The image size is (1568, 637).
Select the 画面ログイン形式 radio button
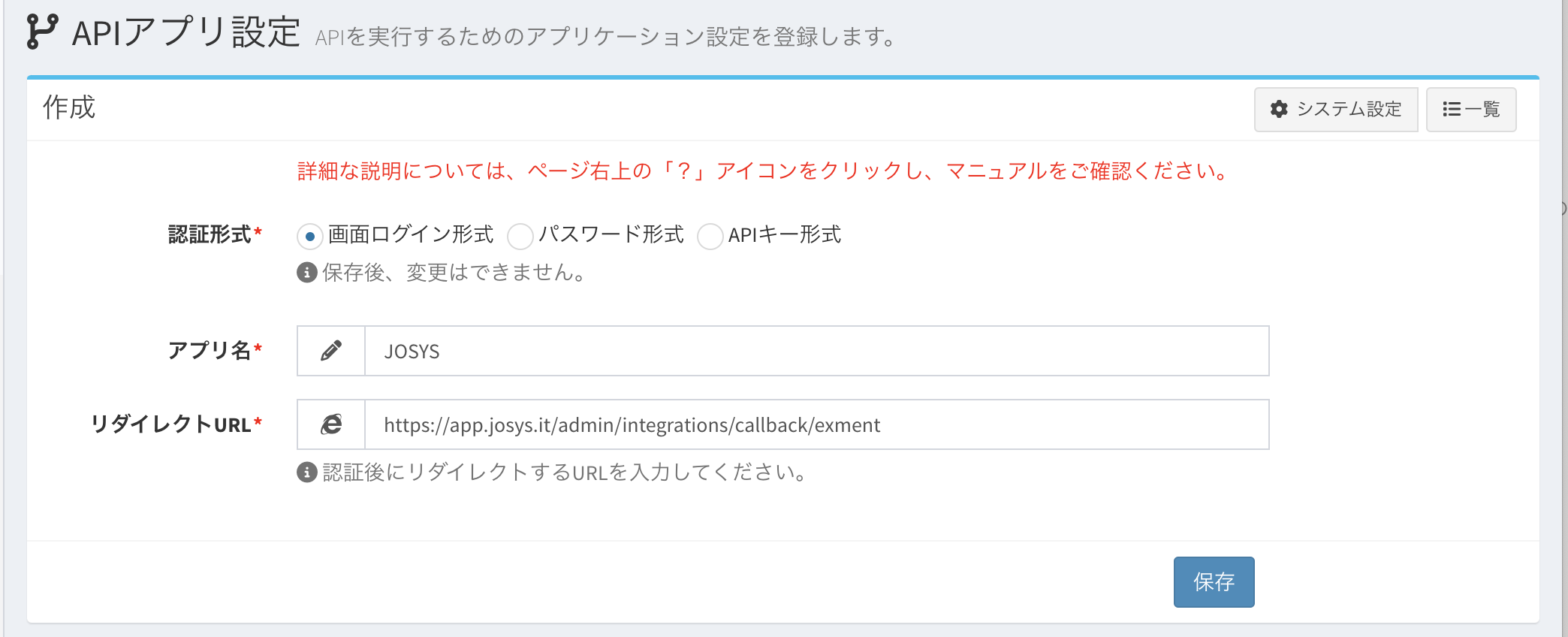click(x=310, y=237)
